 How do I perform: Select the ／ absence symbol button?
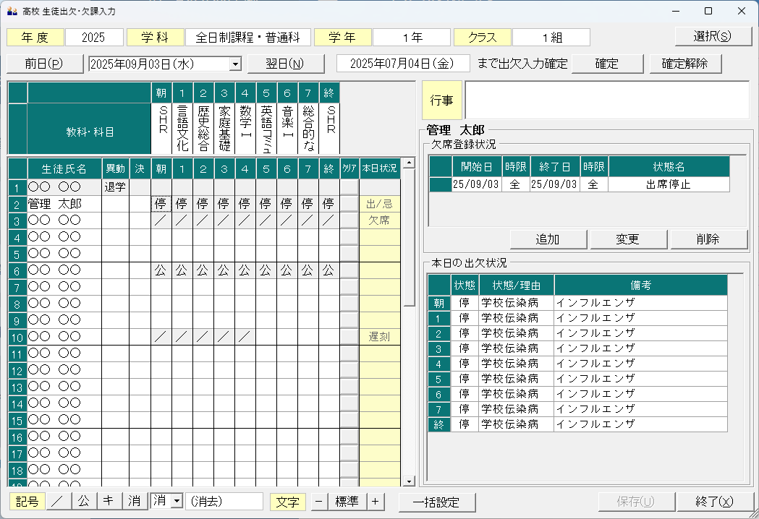[57, 501]
